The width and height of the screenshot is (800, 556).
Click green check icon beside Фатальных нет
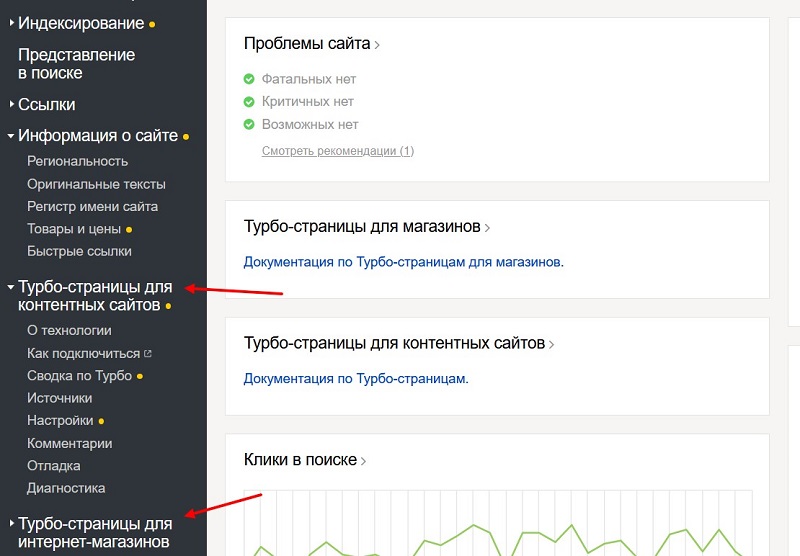(x=249, y=79)
